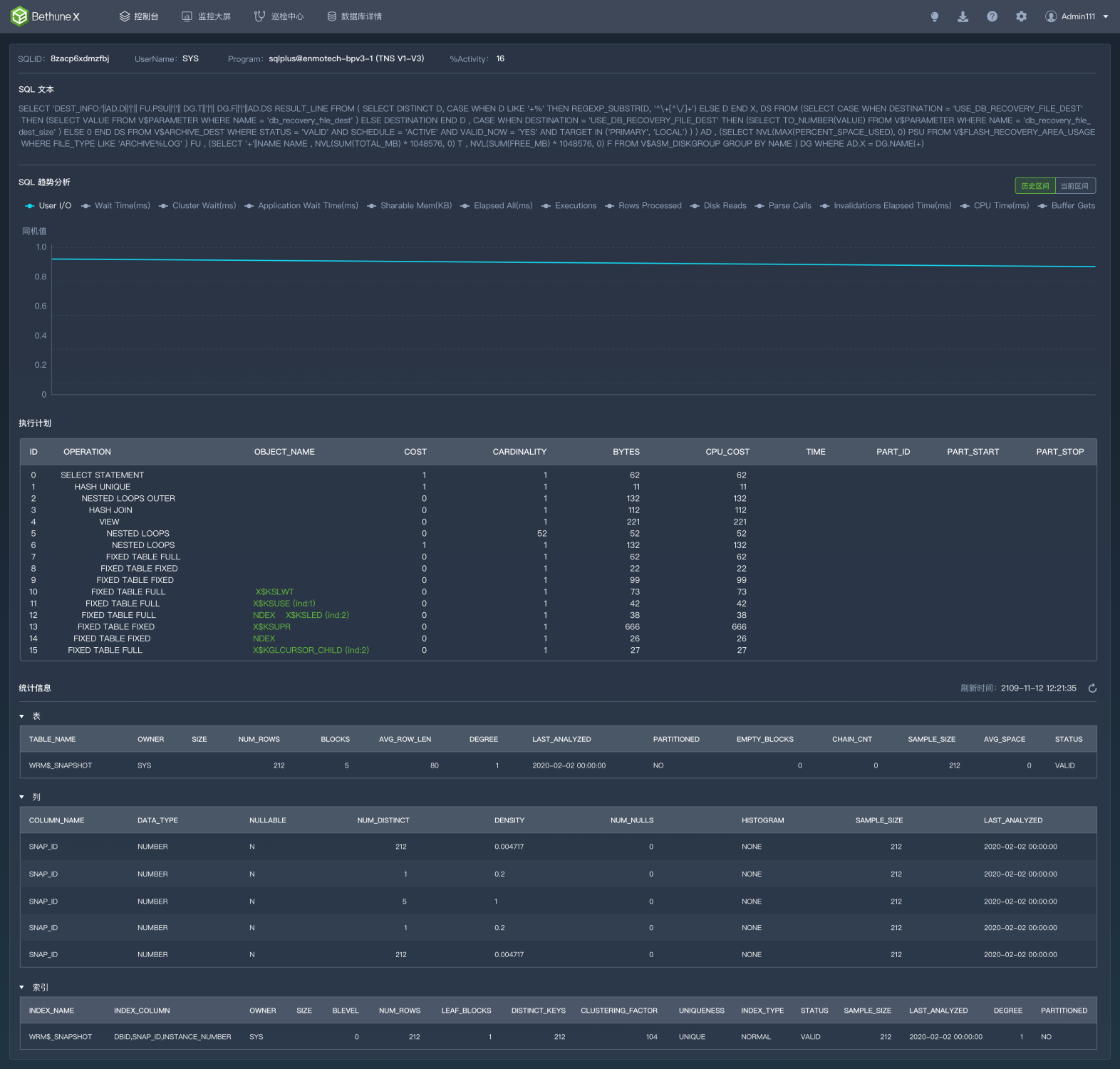Click the Admin111 user avatar icon
The image size is (1120, 1069).
point(1051,16)
